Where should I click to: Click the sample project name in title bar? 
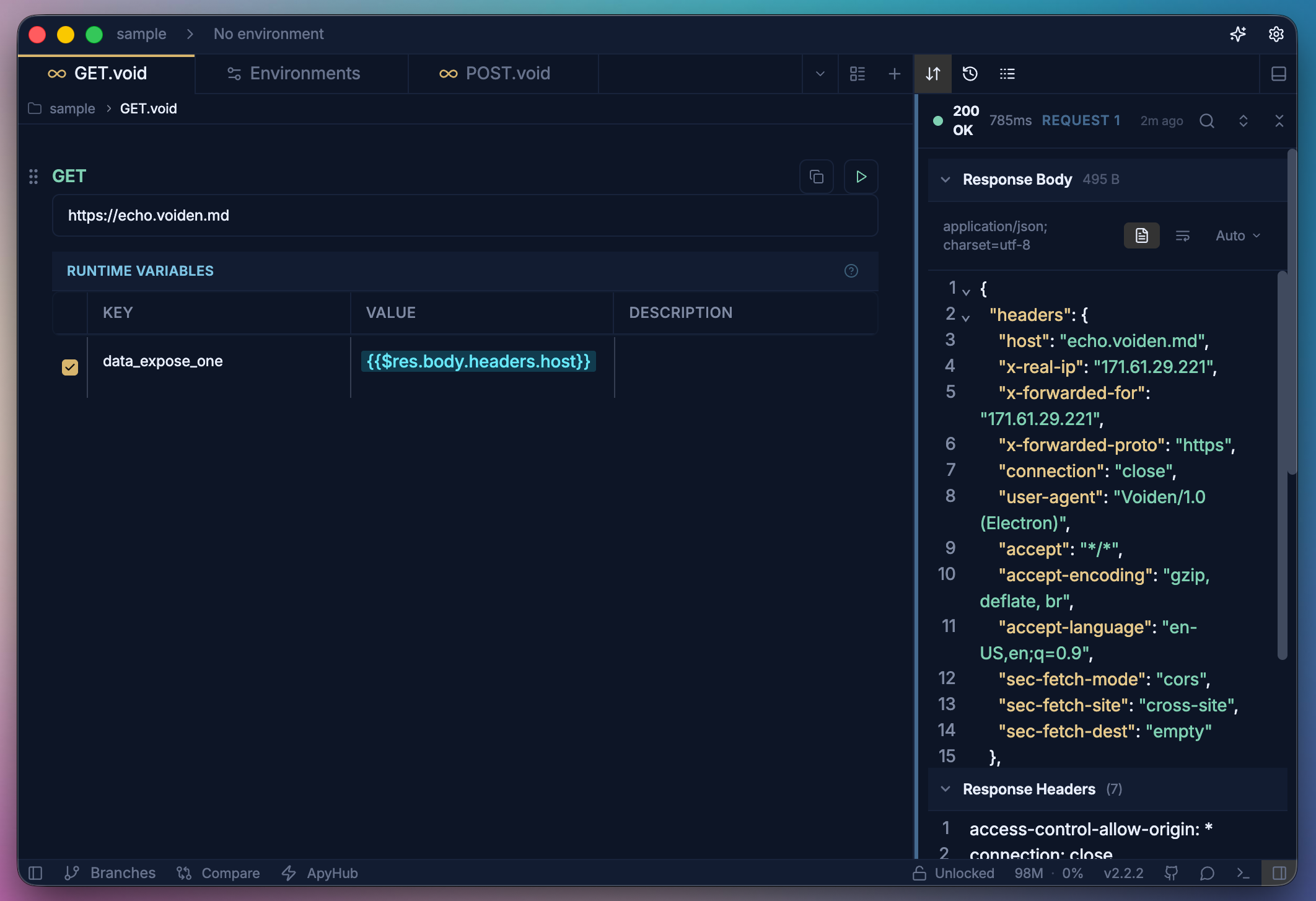[x=141, y=34]
